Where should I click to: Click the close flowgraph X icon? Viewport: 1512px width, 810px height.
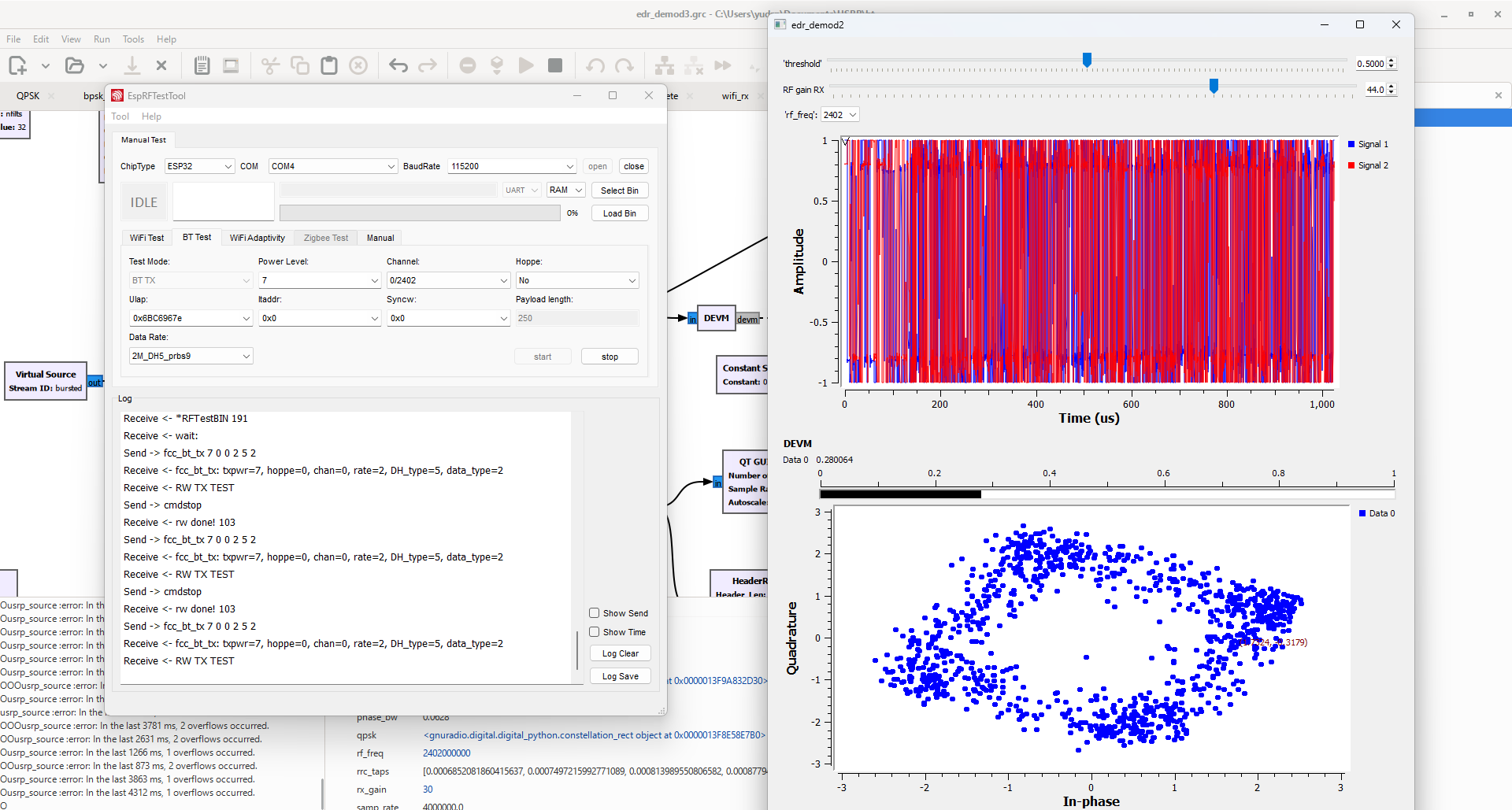click(x=161, y=65)
